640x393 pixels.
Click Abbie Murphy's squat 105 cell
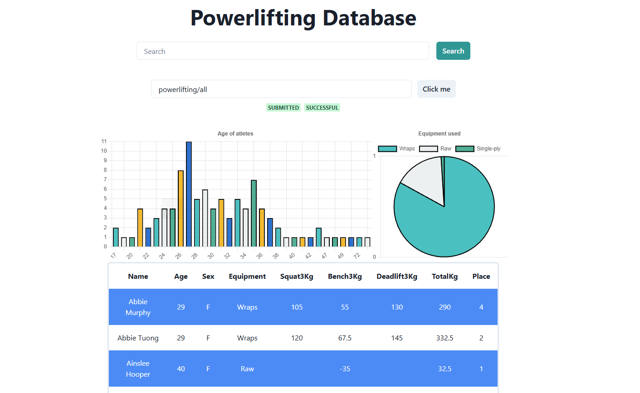coord(297,307)
